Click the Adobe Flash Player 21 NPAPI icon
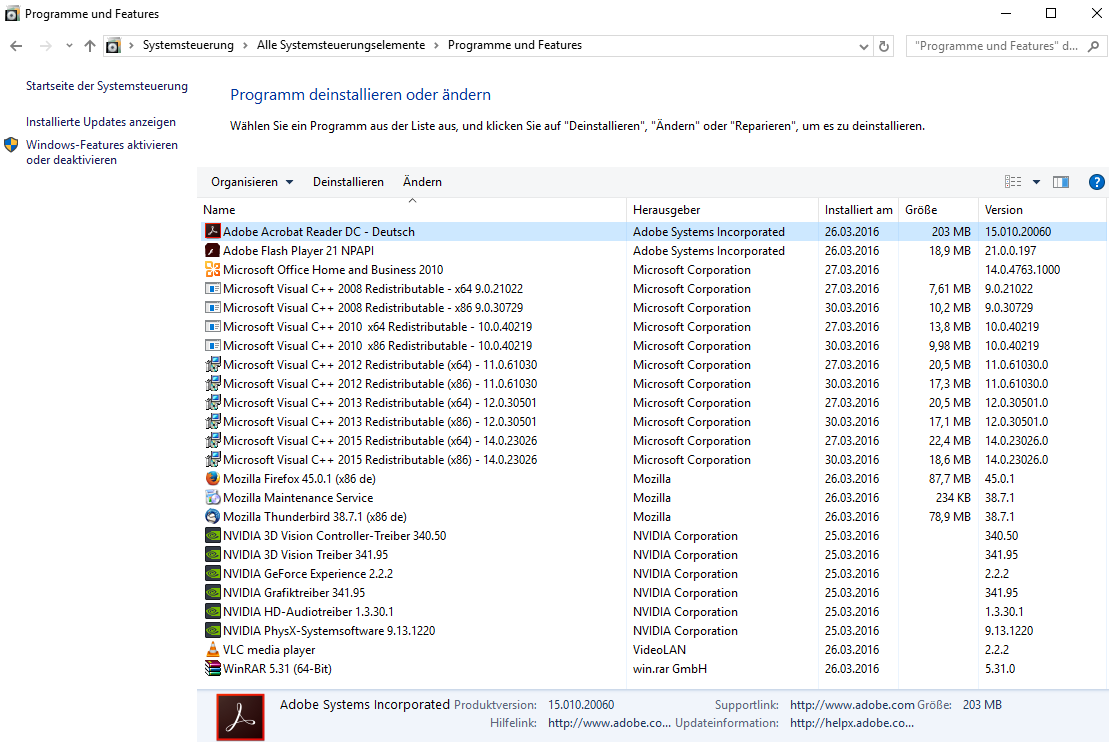The width and height of the screenshot is (1109, 742). click(x=212, y=250)
